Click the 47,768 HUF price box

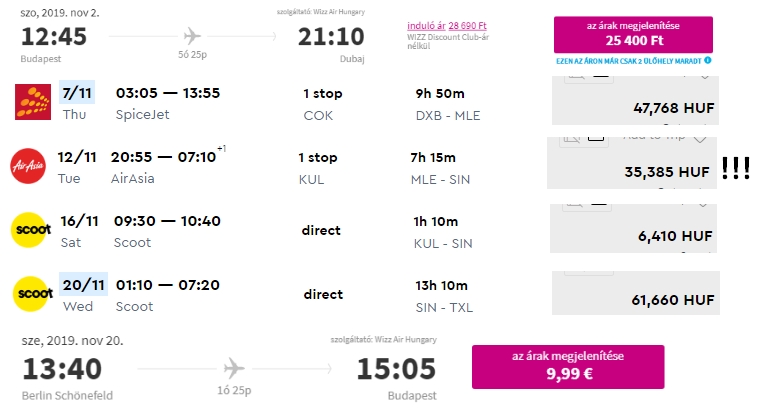coord(635,100)
